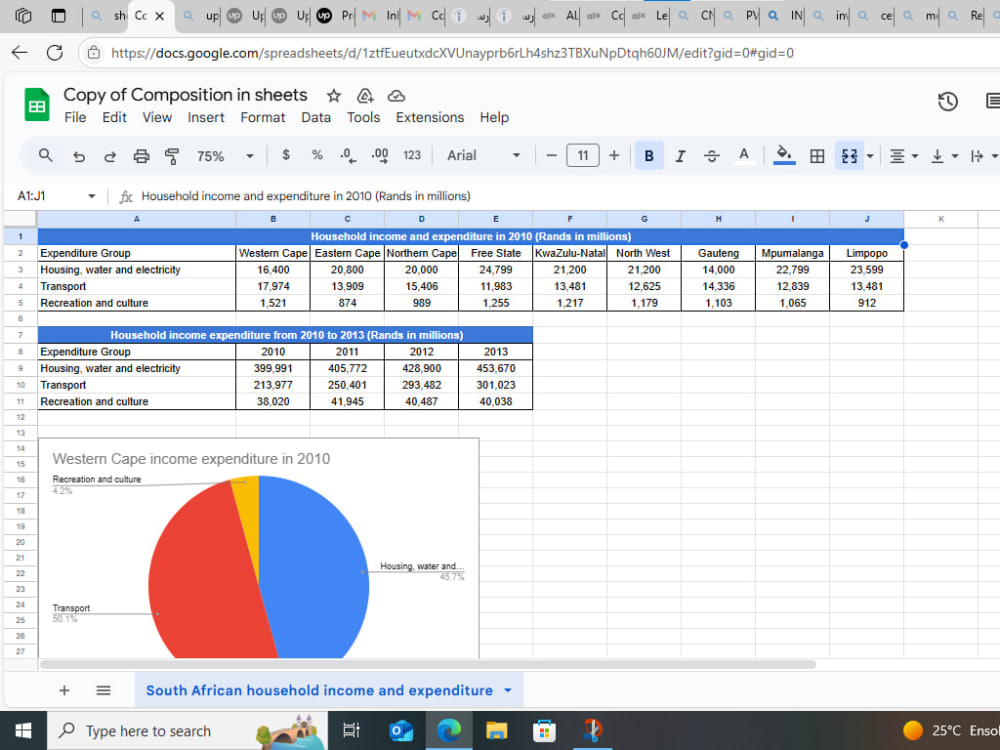Open the Extensions menu
The width and height of the screenshot is (1000, 750).
(x=429, y=117)
